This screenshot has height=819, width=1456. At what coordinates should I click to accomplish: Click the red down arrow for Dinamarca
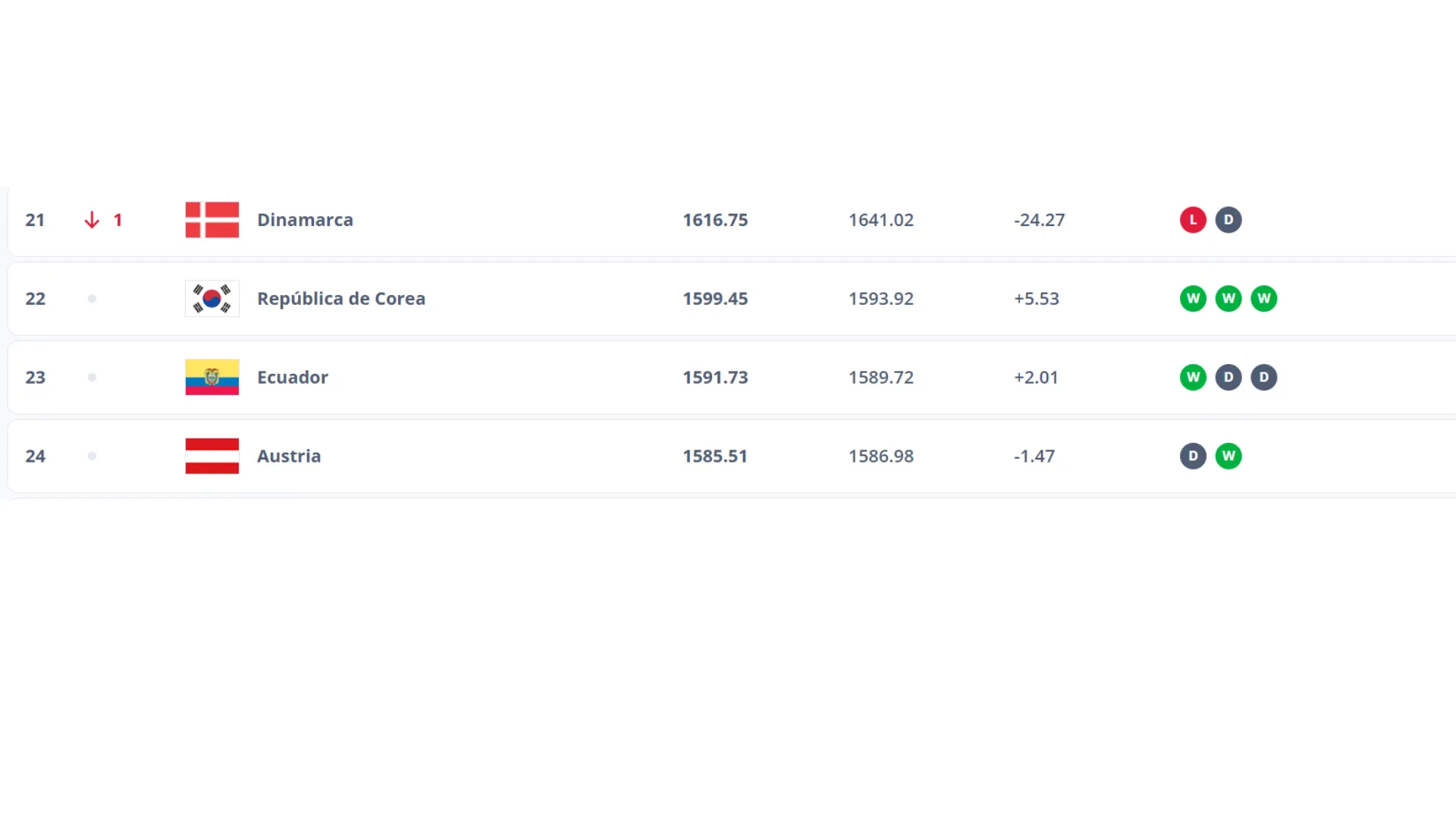coord(92,220)
